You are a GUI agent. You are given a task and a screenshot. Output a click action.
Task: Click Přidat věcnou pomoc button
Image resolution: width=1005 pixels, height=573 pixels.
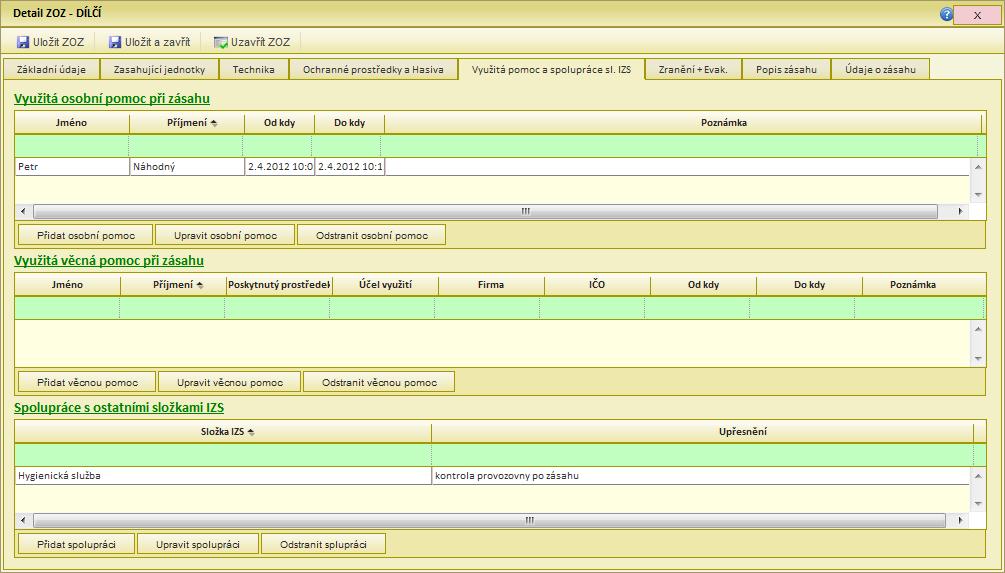[87, 382]
